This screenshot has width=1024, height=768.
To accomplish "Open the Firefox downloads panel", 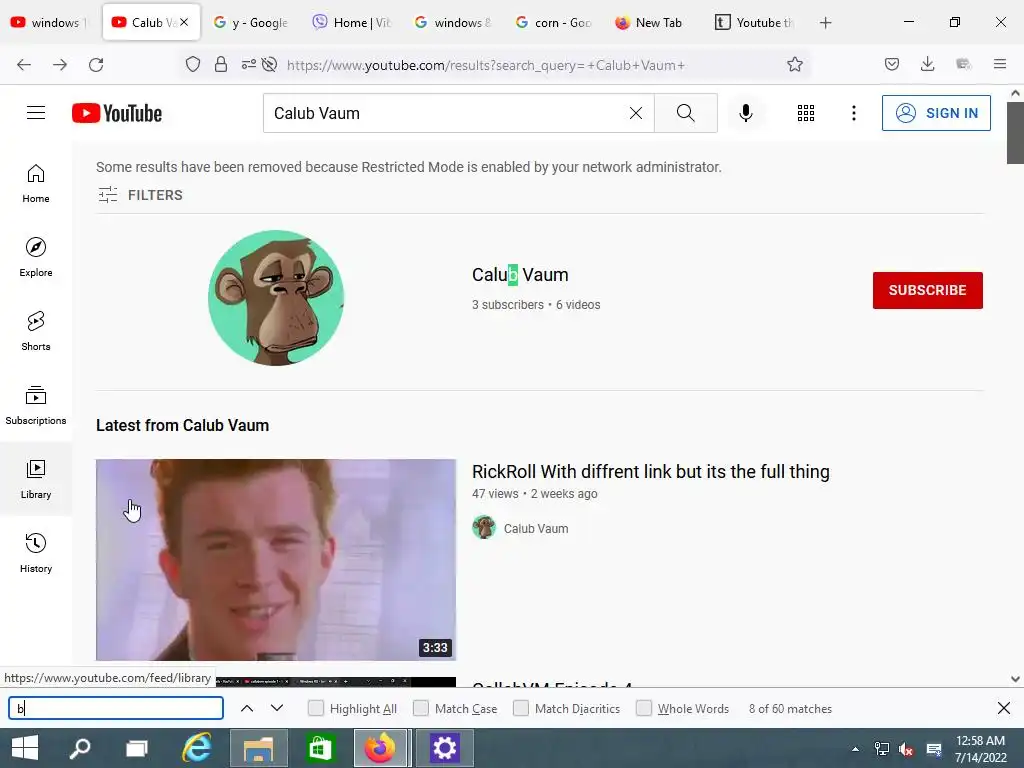I will click(927, 64).
